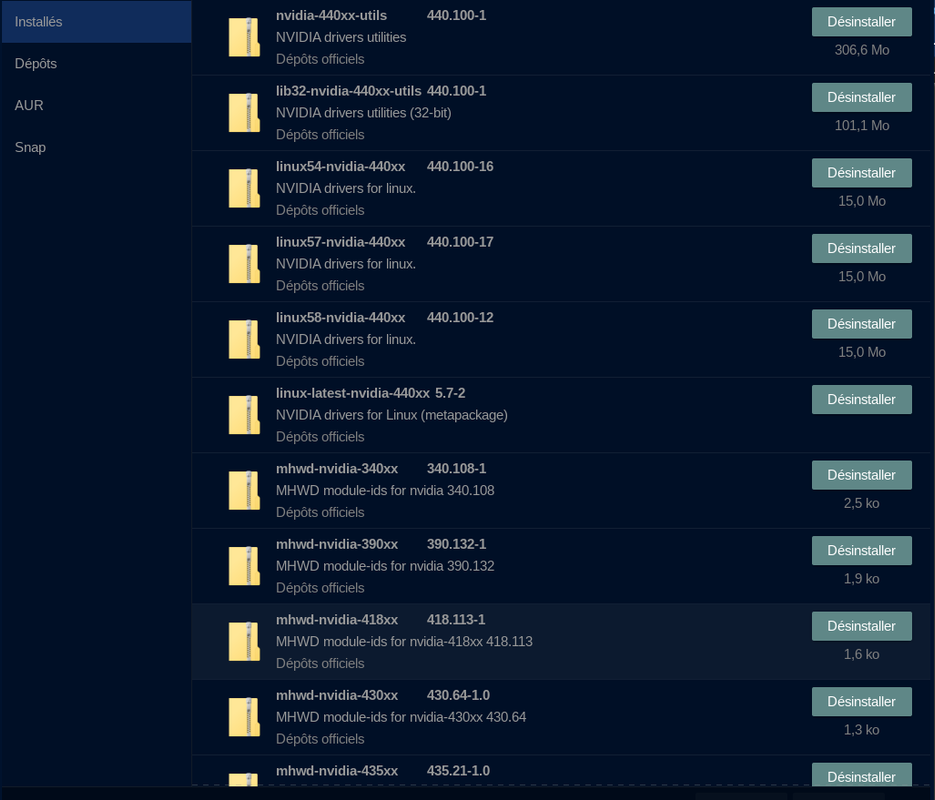Click the nvidia-440xx-utils package icon

click(x=244, y=37)
